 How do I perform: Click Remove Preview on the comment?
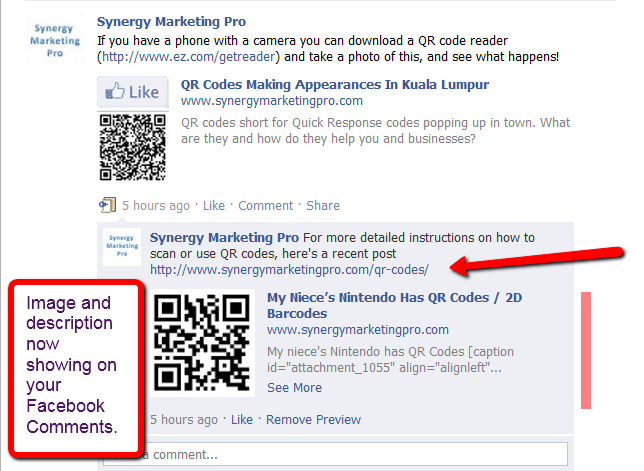pyautogui.click(x=313, y=420)
